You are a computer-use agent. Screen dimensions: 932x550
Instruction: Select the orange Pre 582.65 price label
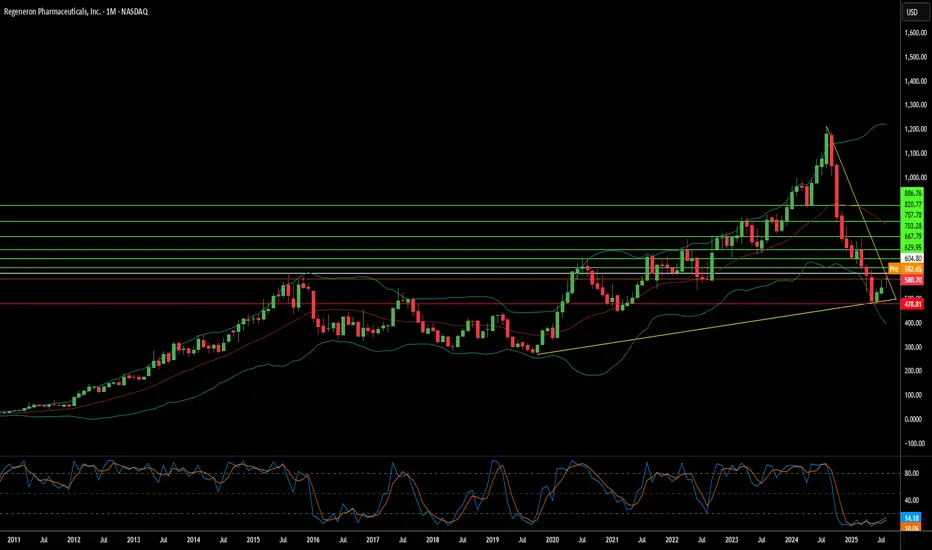pyautogui.click(x=906, y=269)
